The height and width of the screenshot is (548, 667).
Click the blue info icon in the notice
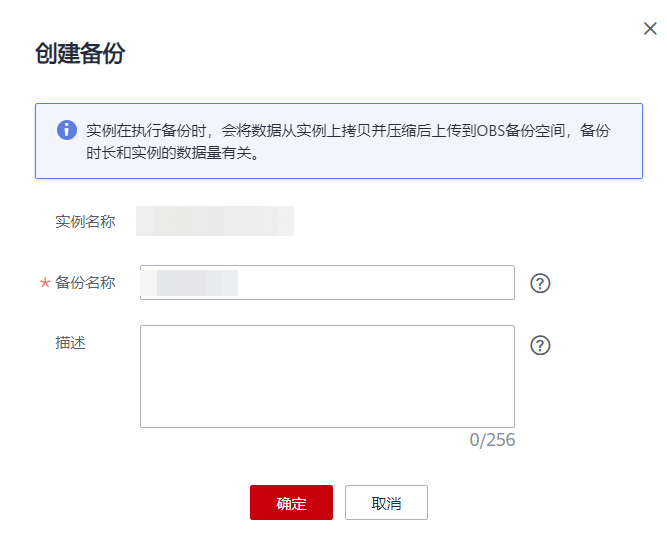[67, 130]
